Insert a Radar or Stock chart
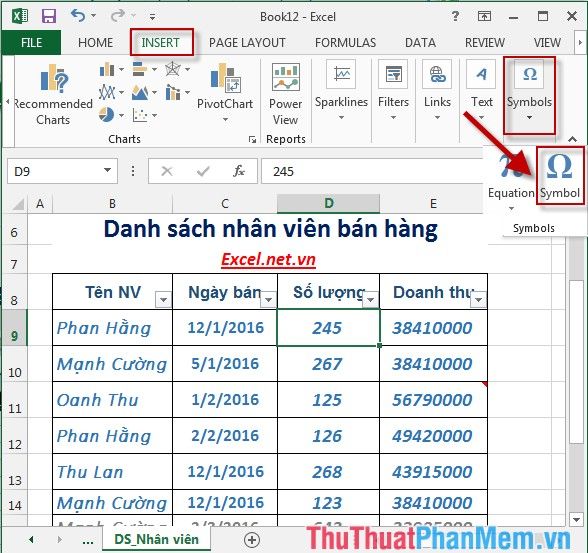This screenshot has width=588, height=553. pyautogui.click(x=177, y=69)
